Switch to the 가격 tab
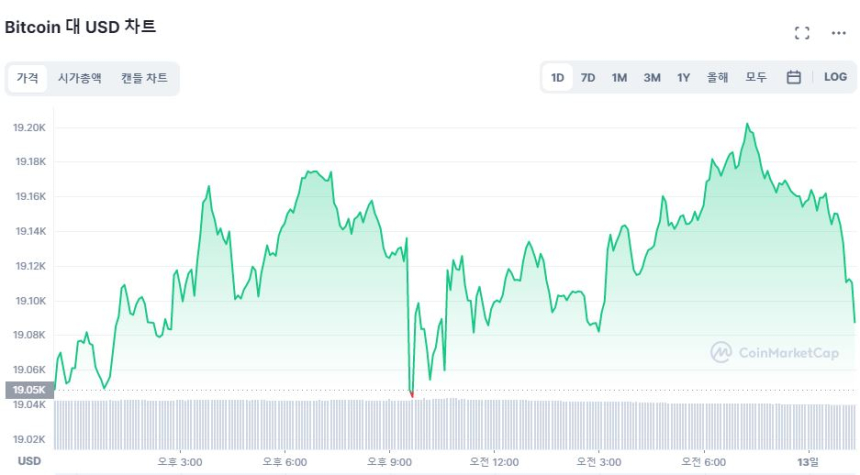Viewport: 860px width, 475px height. click(27, 78)
